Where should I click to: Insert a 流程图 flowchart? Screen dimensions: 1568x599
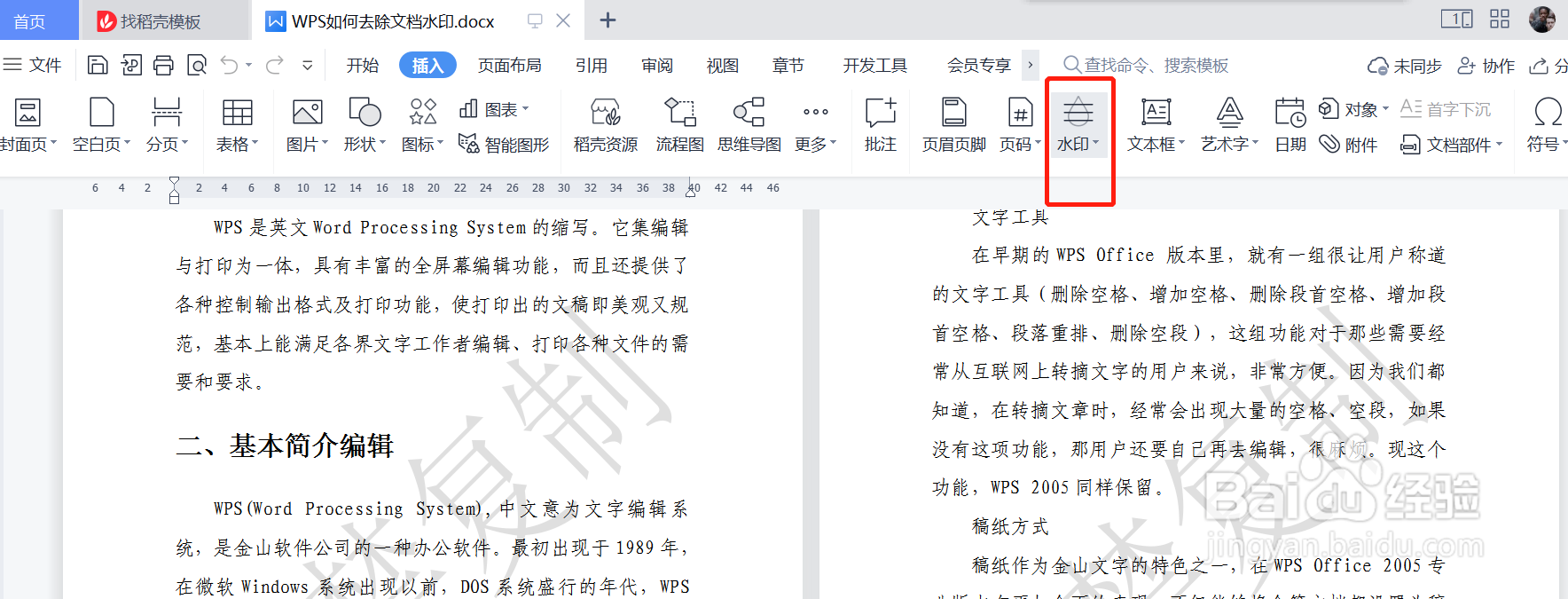[x=680, y=124]
